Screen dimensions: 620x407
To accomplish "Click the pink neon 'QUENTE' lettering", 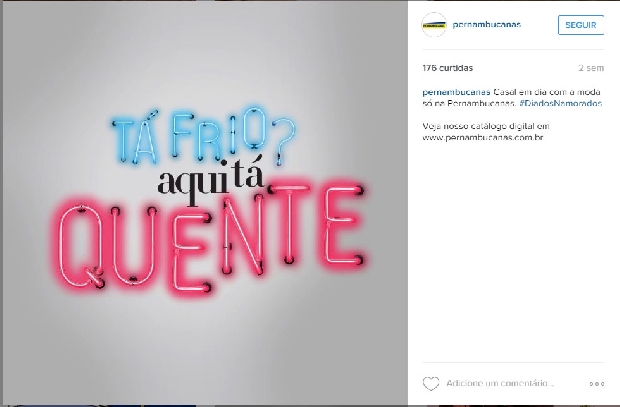I will pos(210,237).
